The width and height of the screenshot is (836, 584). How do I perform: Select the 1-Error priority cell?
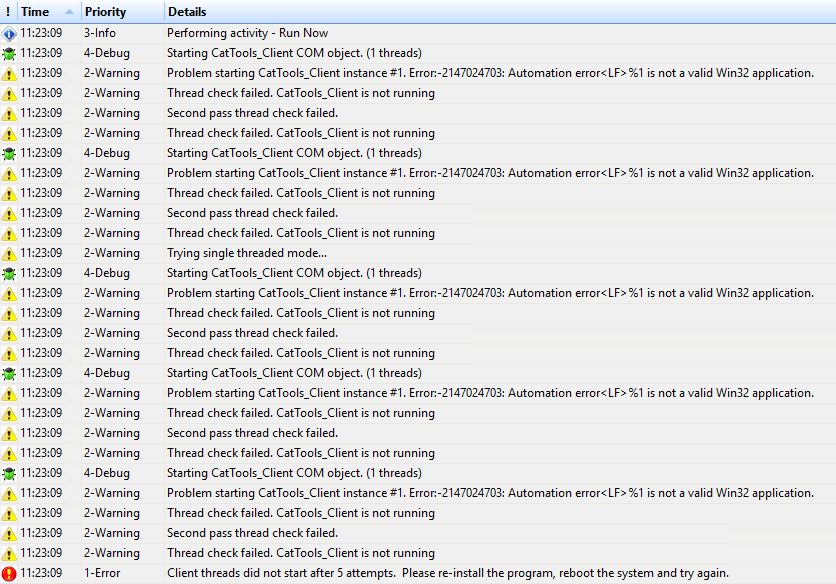102,573
